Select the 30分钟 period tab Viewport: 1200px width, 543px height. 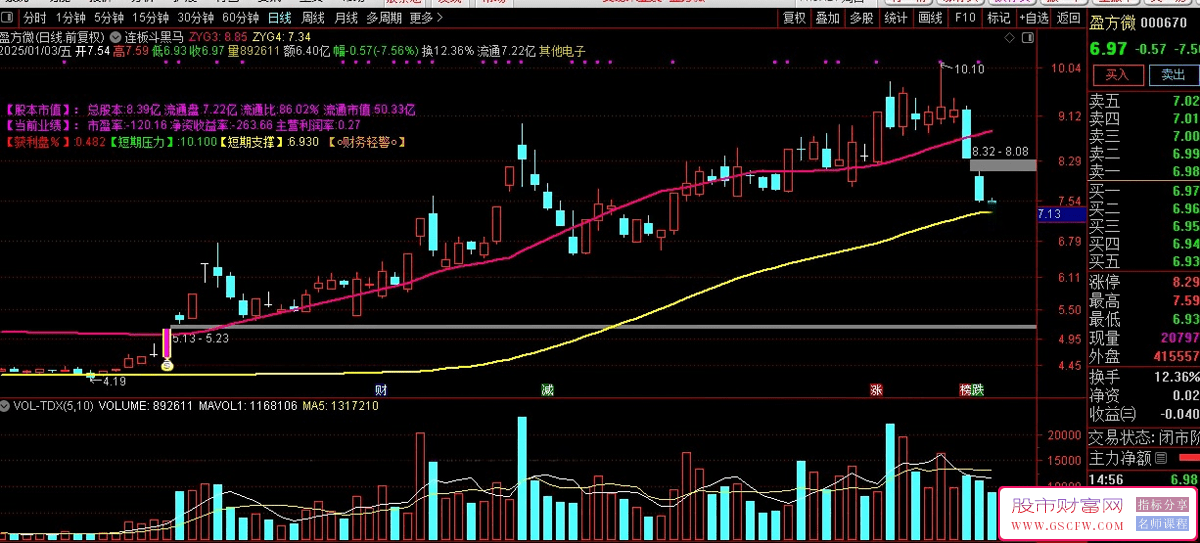click(195, 18)
